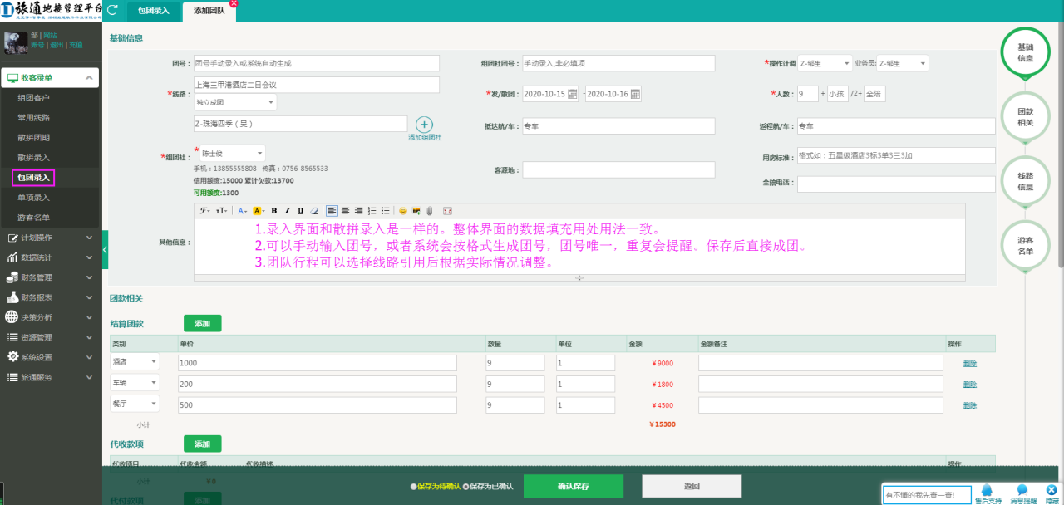Click the editor resize handle at bottom
Image resolution: width=1064 pixels, height=506 pixels.
point(580,277)
